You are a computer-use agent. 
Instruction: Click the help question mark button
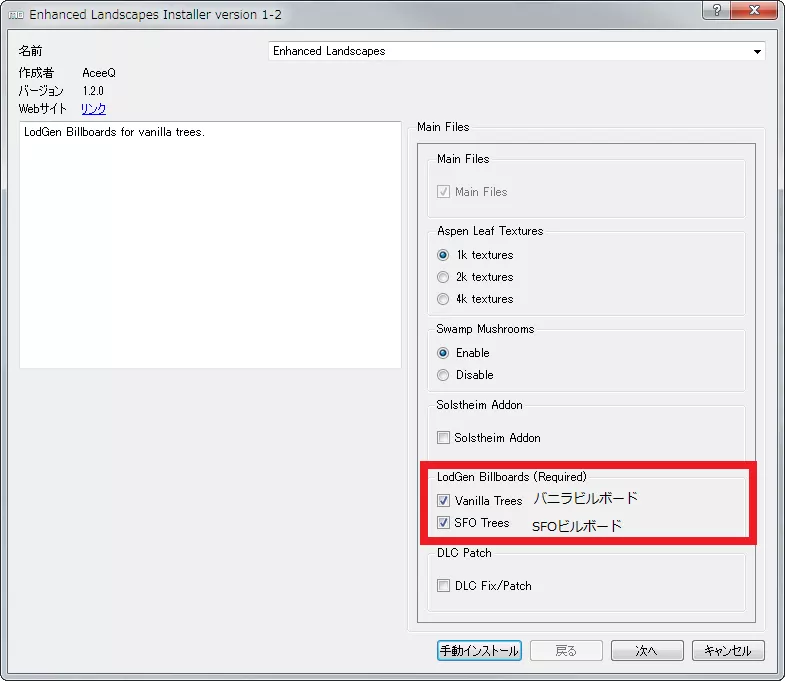717,10
